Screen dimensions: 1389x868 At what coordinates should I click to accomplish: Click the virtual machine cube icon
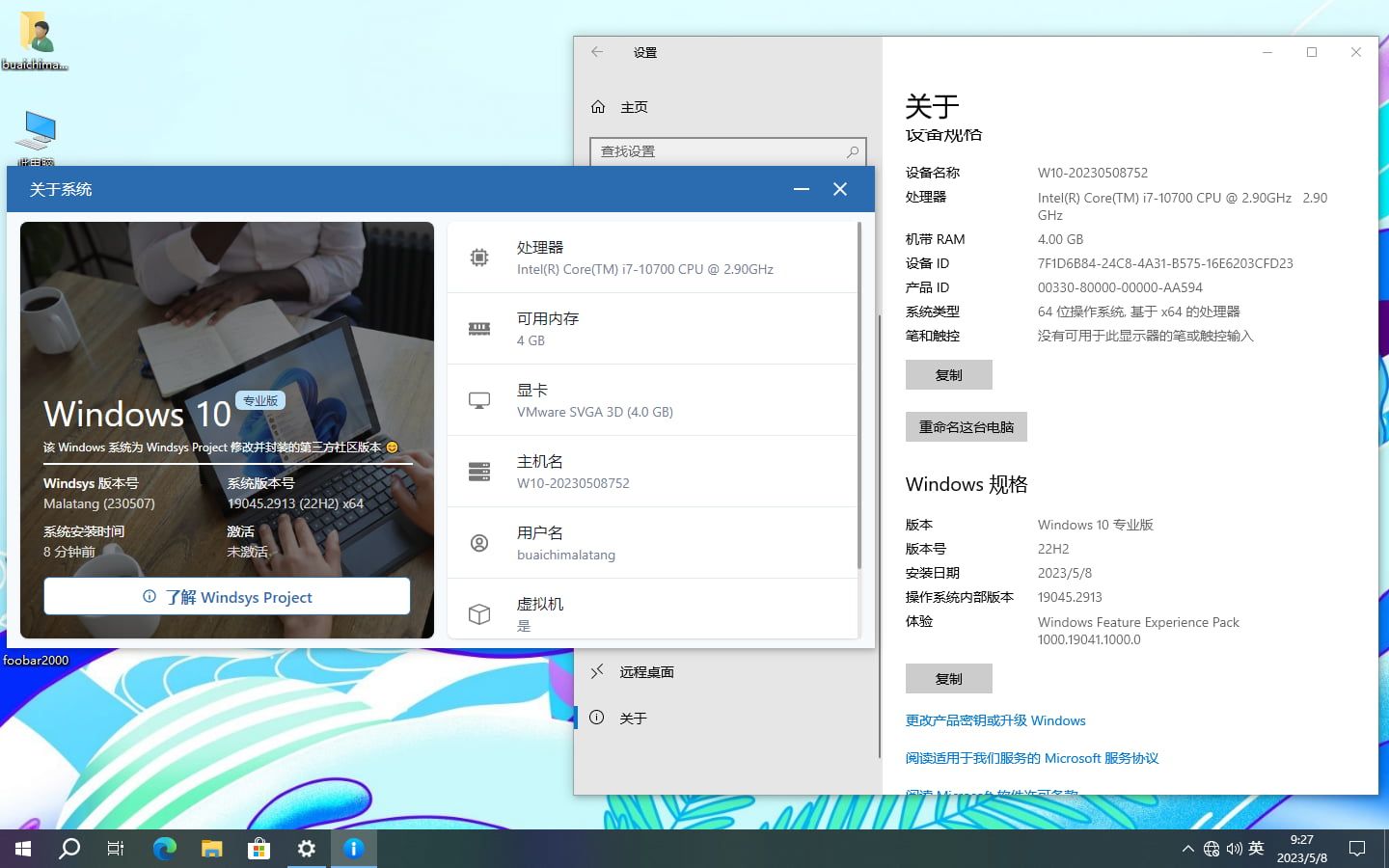coord(479,613)
